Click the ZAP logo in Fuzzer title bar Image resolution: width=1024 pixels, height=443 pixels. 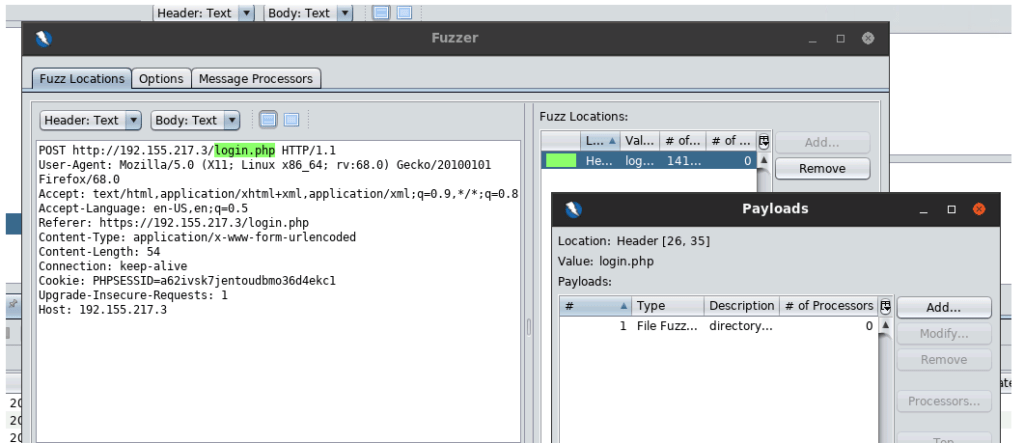(x=43, y=39)
